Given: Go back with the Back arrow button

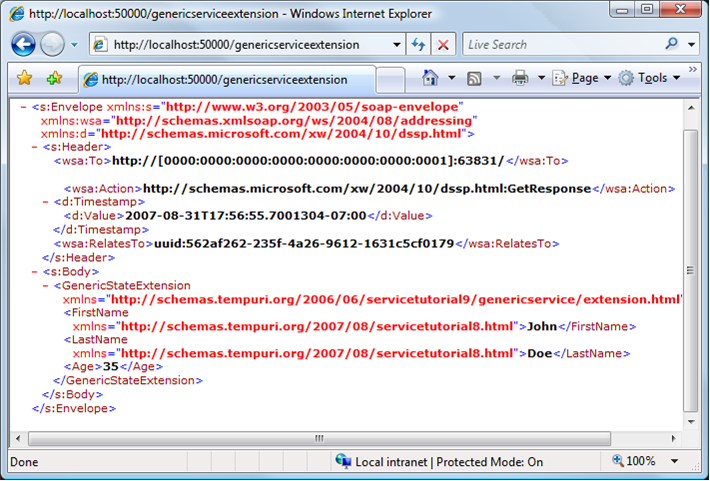Looking at the screenshot, I should [23, 44].
